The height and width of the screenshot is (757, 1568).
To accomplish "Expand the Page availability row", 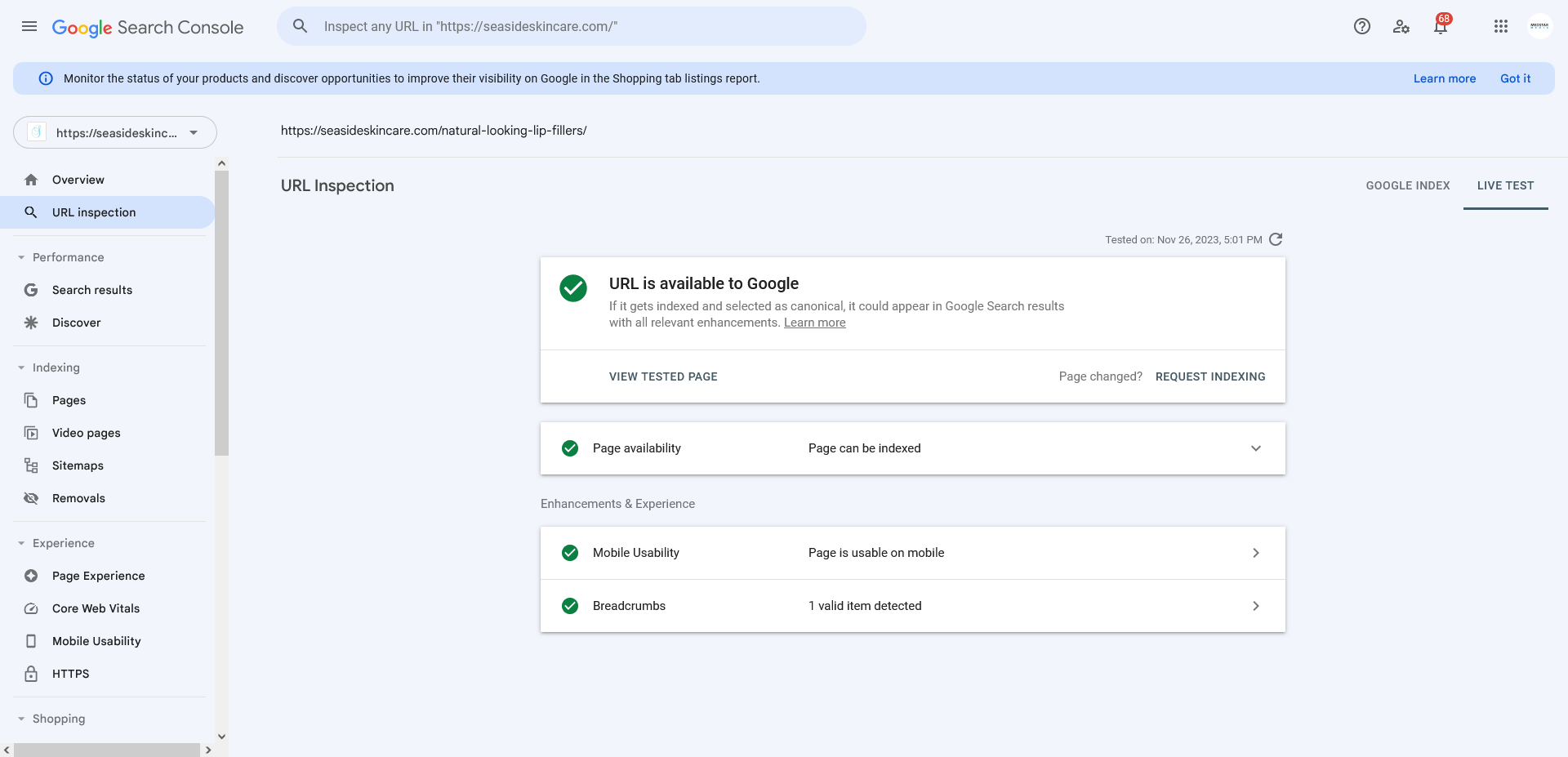I will pos(913,448).
